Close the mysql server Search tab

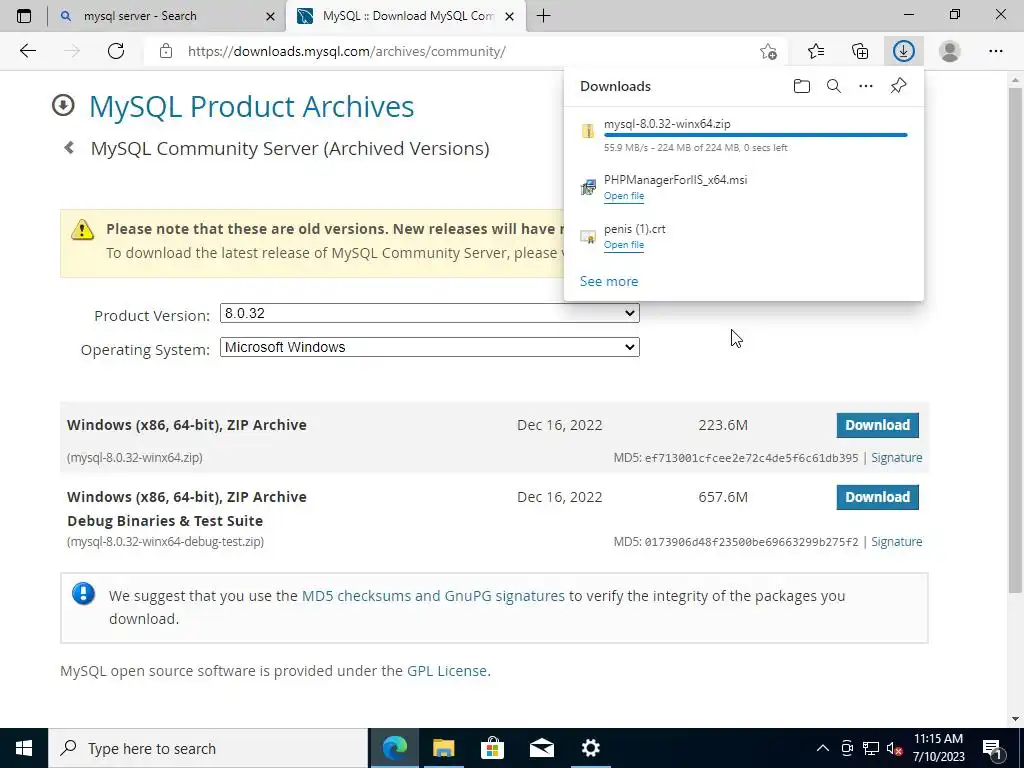click(x=270, y=16)
